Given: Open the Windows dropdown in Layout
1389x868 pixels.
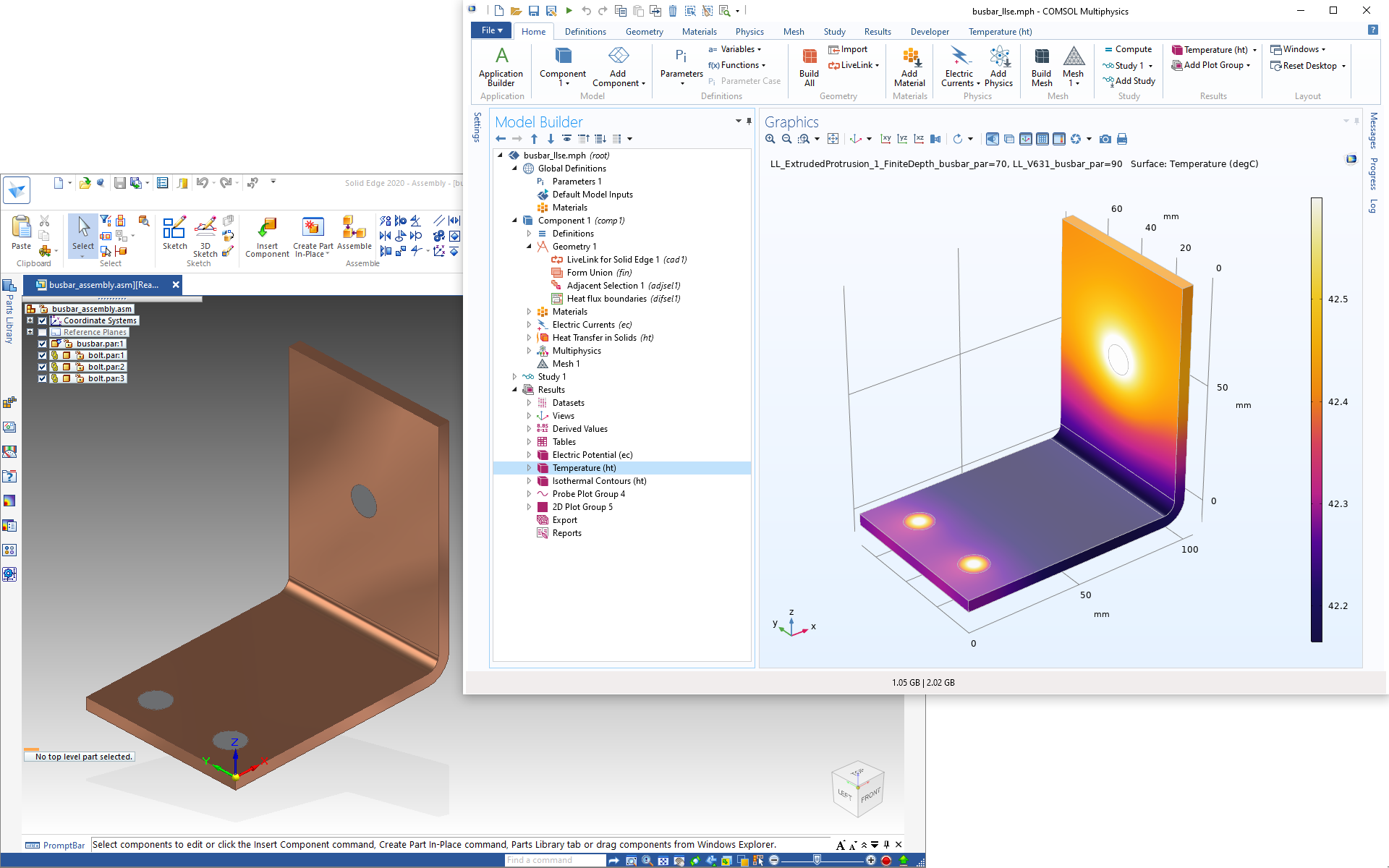Looking at the screenshot, I should point(1299,49).
